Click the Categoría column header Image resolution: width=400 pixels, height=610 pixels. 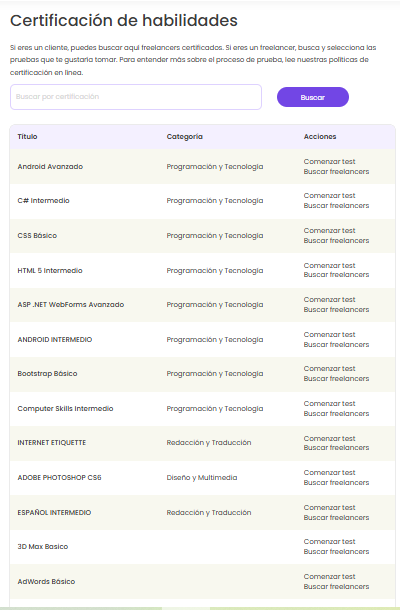click(x=184, y=137)
